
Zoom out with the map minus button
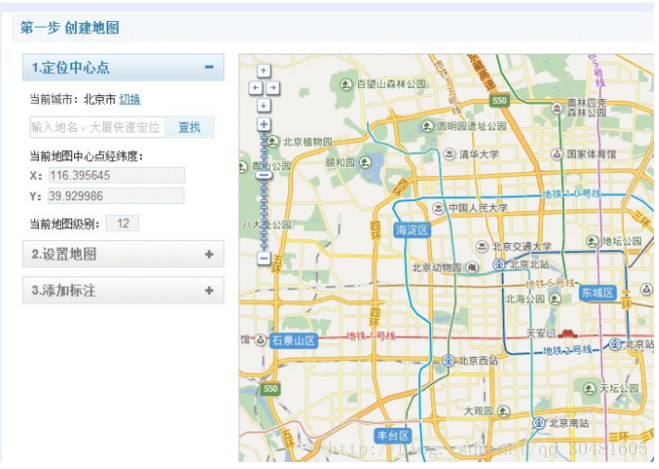click(264, 258)
